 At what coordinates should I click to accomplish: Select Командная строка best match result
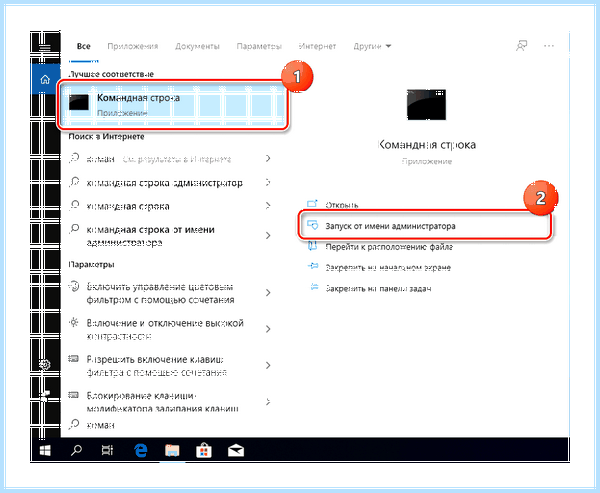pyautogui.click(x=173, y=104)
